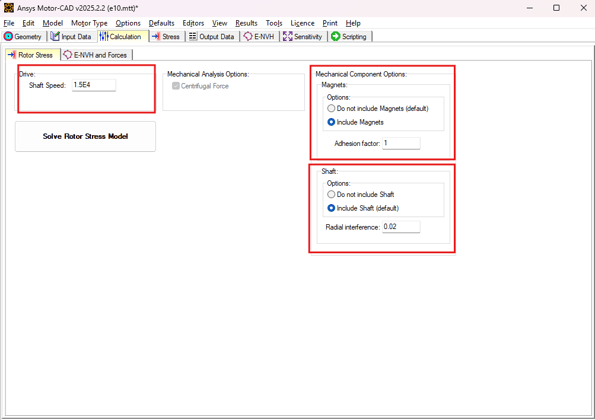Viewport: 595px width, 420px height.
Task: Click the Motor-CAD app icon in title bar
Action: click(x=8, y=8)
